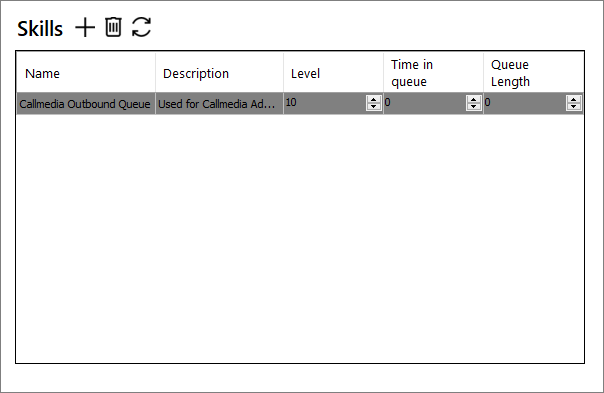This screenshot has width=604, height=393.
Task: Select the 'Used for Callmedia Ad...' description cell
Action: click(x=220, y=104)
